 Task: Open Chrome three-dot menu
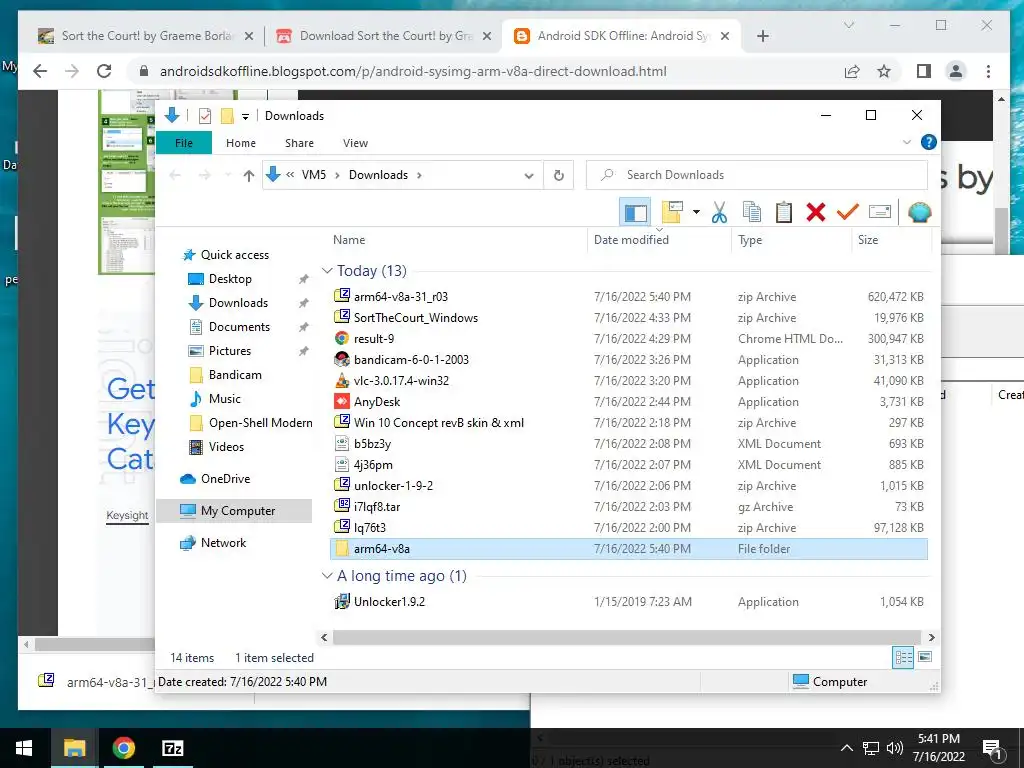988,71
